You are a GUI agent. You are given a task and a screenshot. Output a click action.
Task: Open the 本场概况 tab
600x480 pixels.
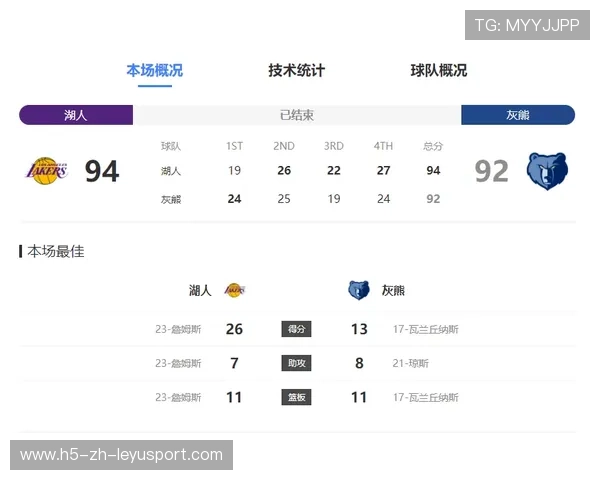coord(155,70)
